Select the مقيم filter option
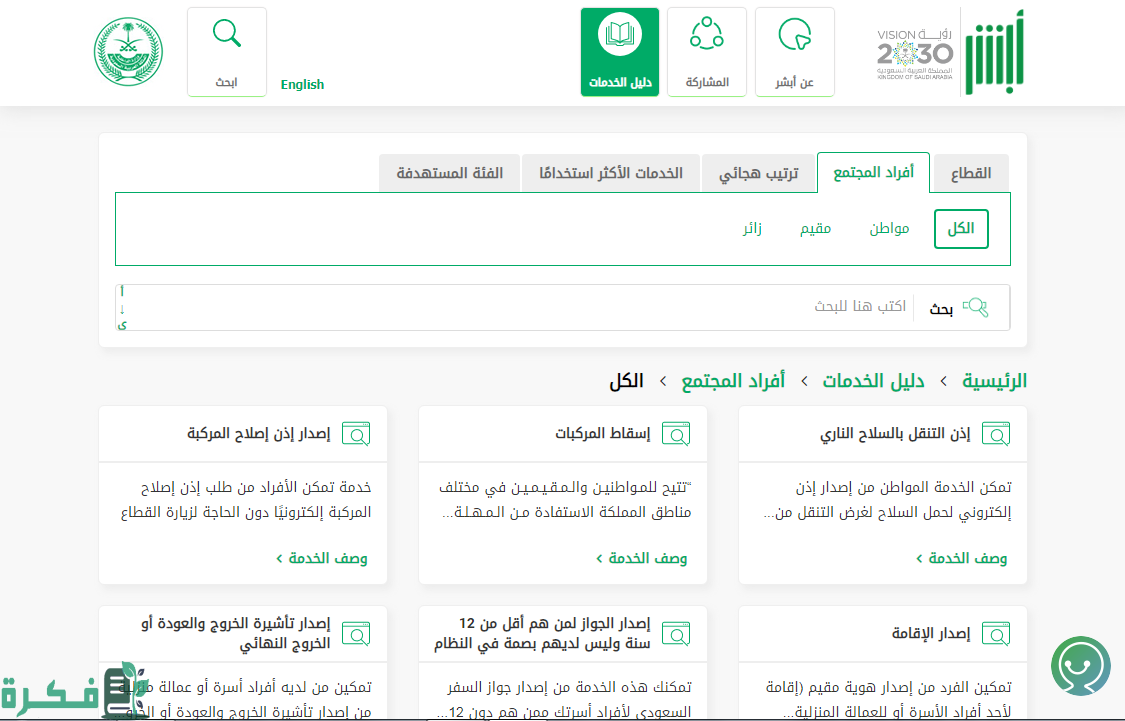Viewport: 1125px width, 721px height. coord(816,229)
